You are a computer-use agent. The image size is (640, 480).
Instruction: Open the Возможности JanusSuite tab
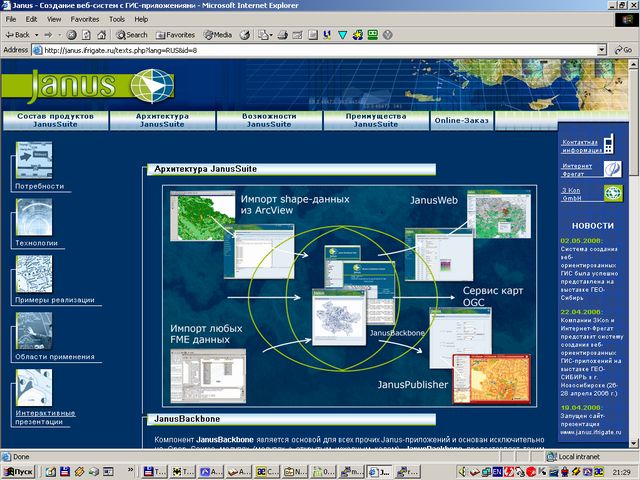pos(269,120)
